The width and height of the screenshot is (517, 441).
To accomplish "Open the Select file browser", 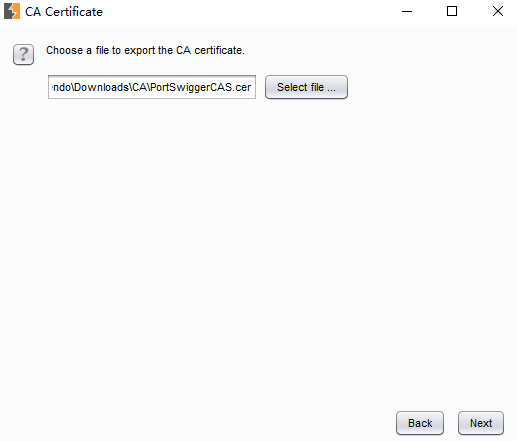I will pyautogui.click(x=306, y=87).
